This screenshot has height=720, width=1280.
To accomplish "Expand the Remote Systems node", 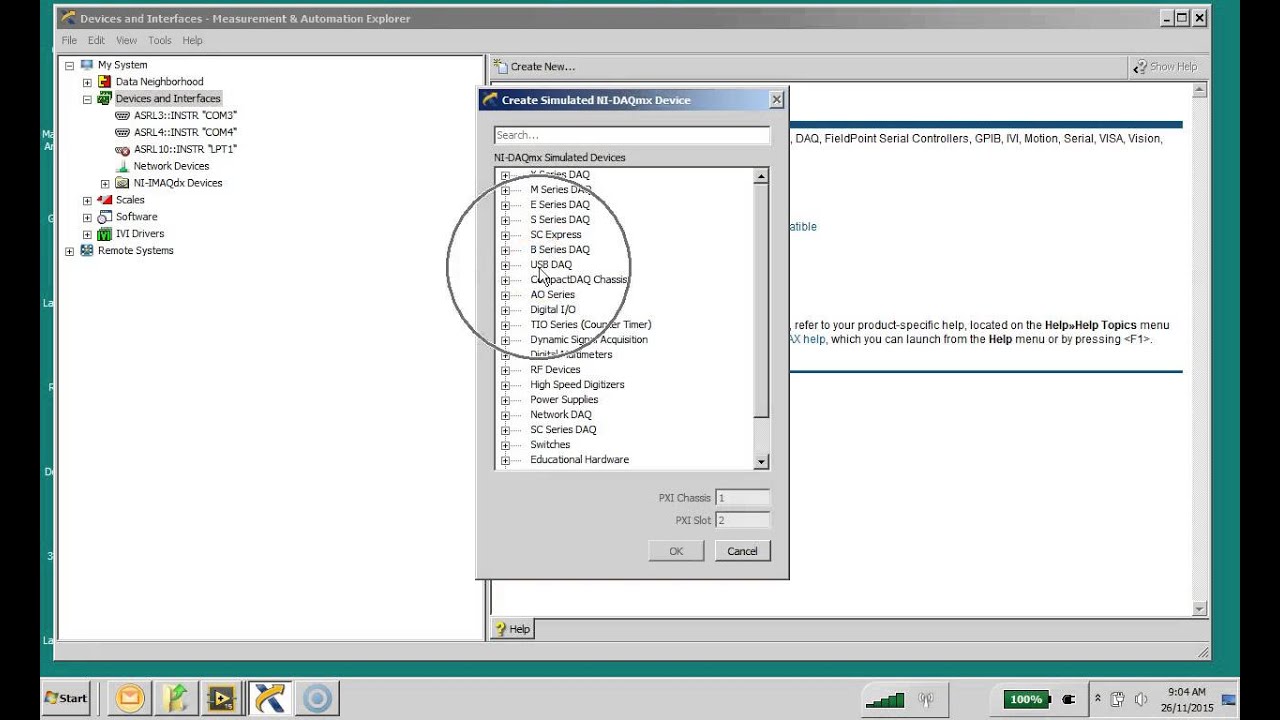I will pyautogui.click(x=69, y=251).
